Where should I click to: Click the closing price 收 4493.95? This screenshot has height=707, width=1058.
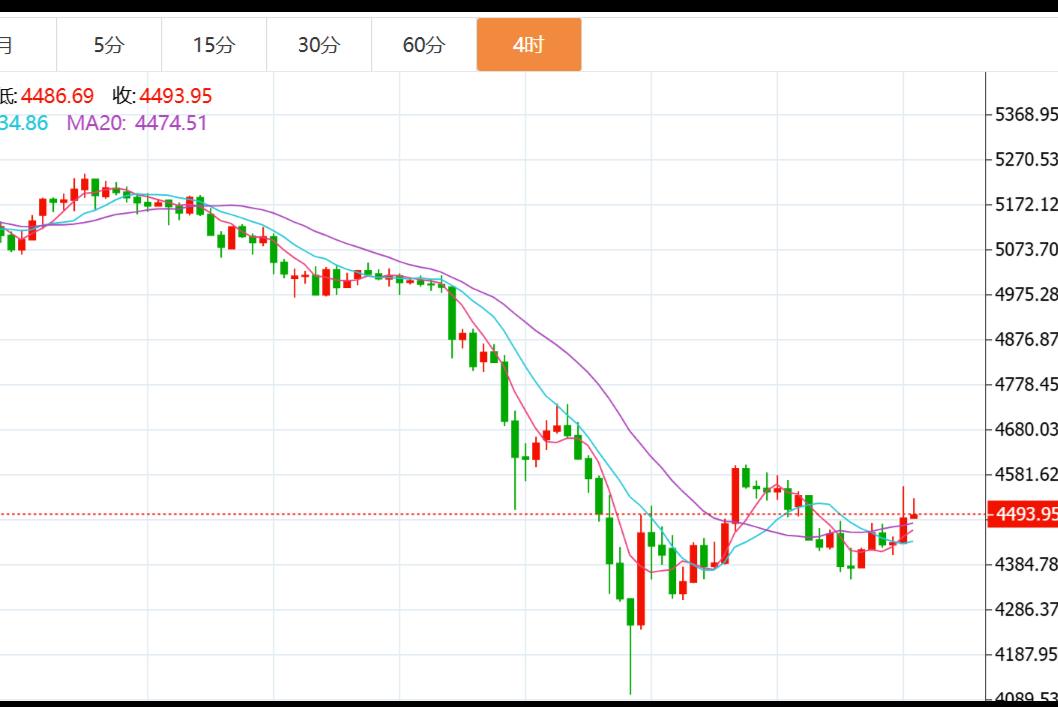162,96
